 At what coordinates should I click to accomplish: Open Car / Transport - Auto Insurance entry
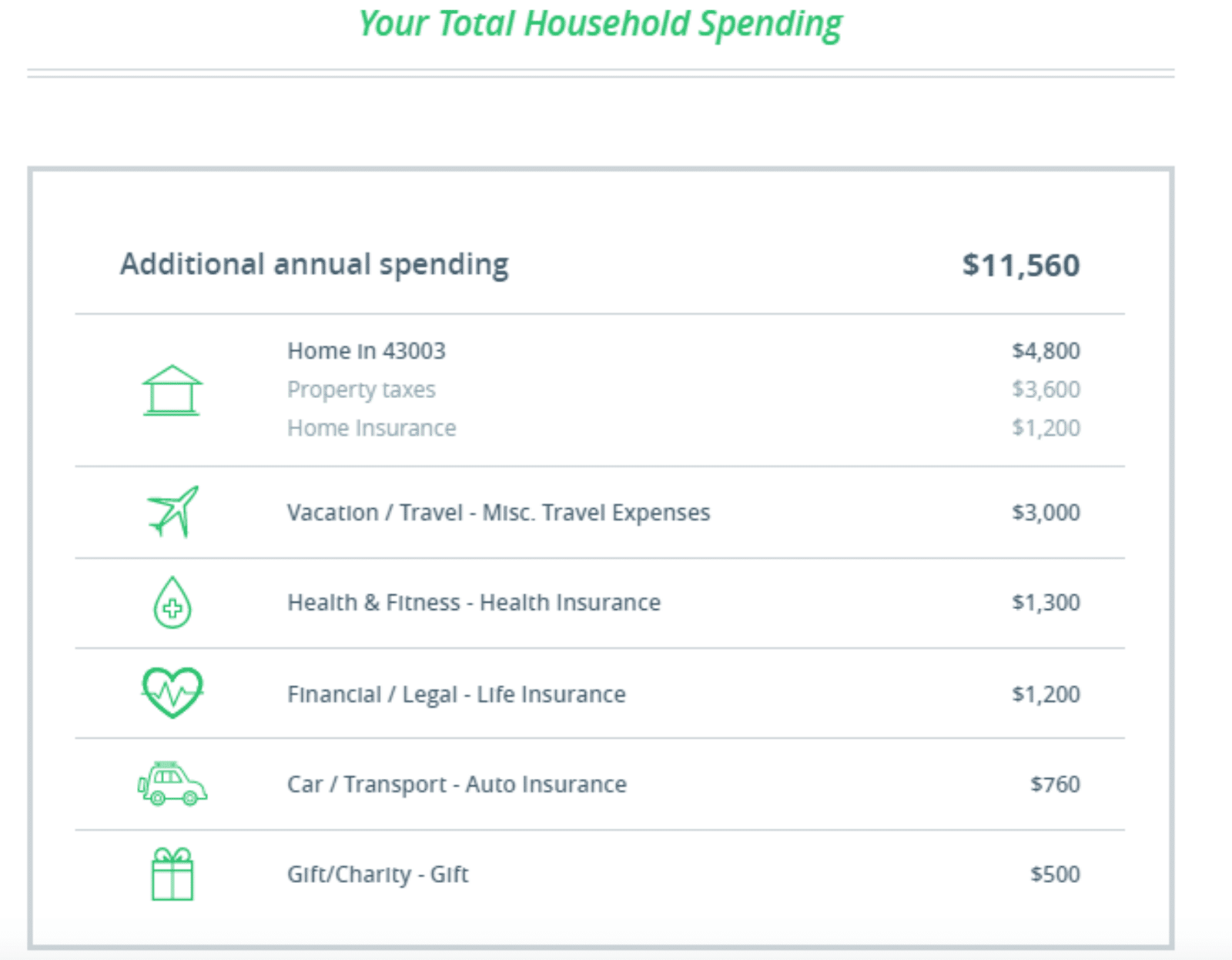[x=457, y=784]
